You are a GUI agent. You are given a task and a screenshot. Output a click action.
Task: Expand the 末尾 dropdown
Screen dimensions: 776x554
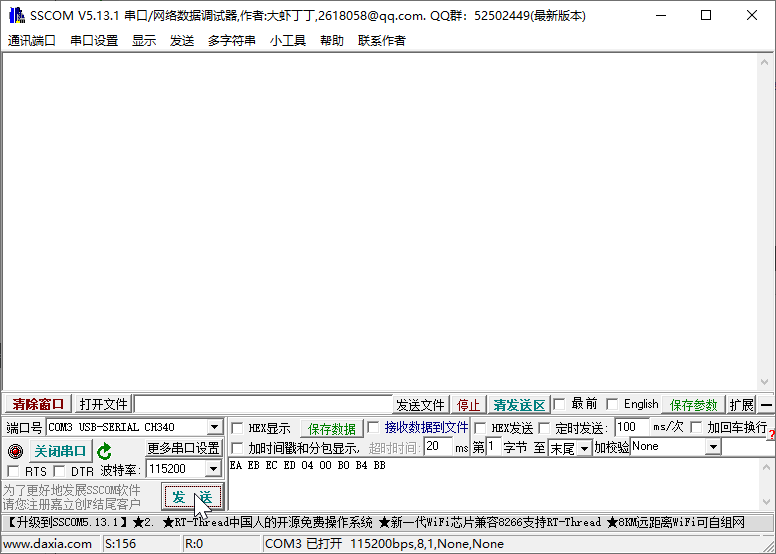(x=584, y=448)
